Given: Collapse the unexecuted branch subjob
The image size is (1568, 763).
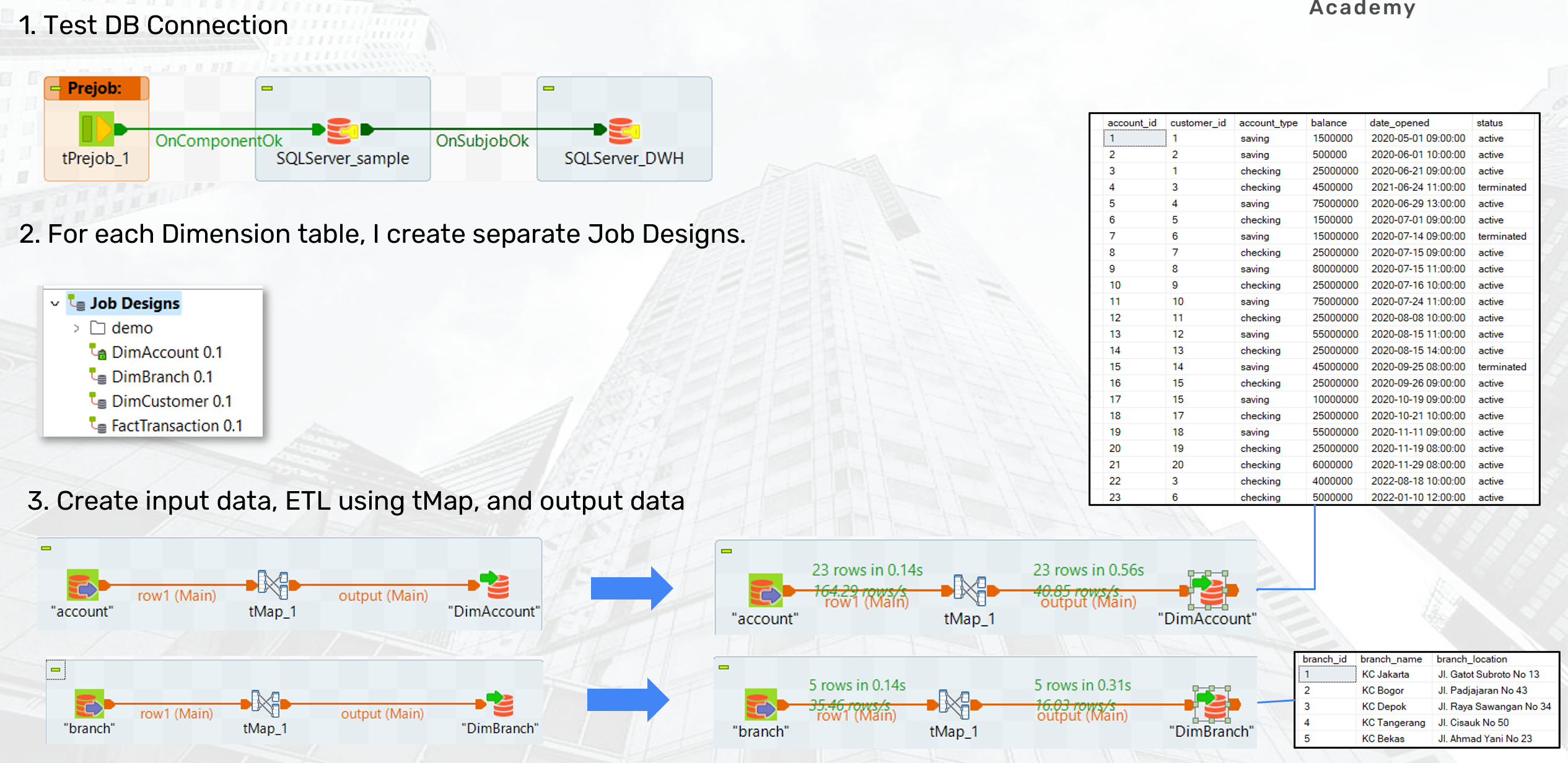Looking at the screenshot, I should click(55, 669).
